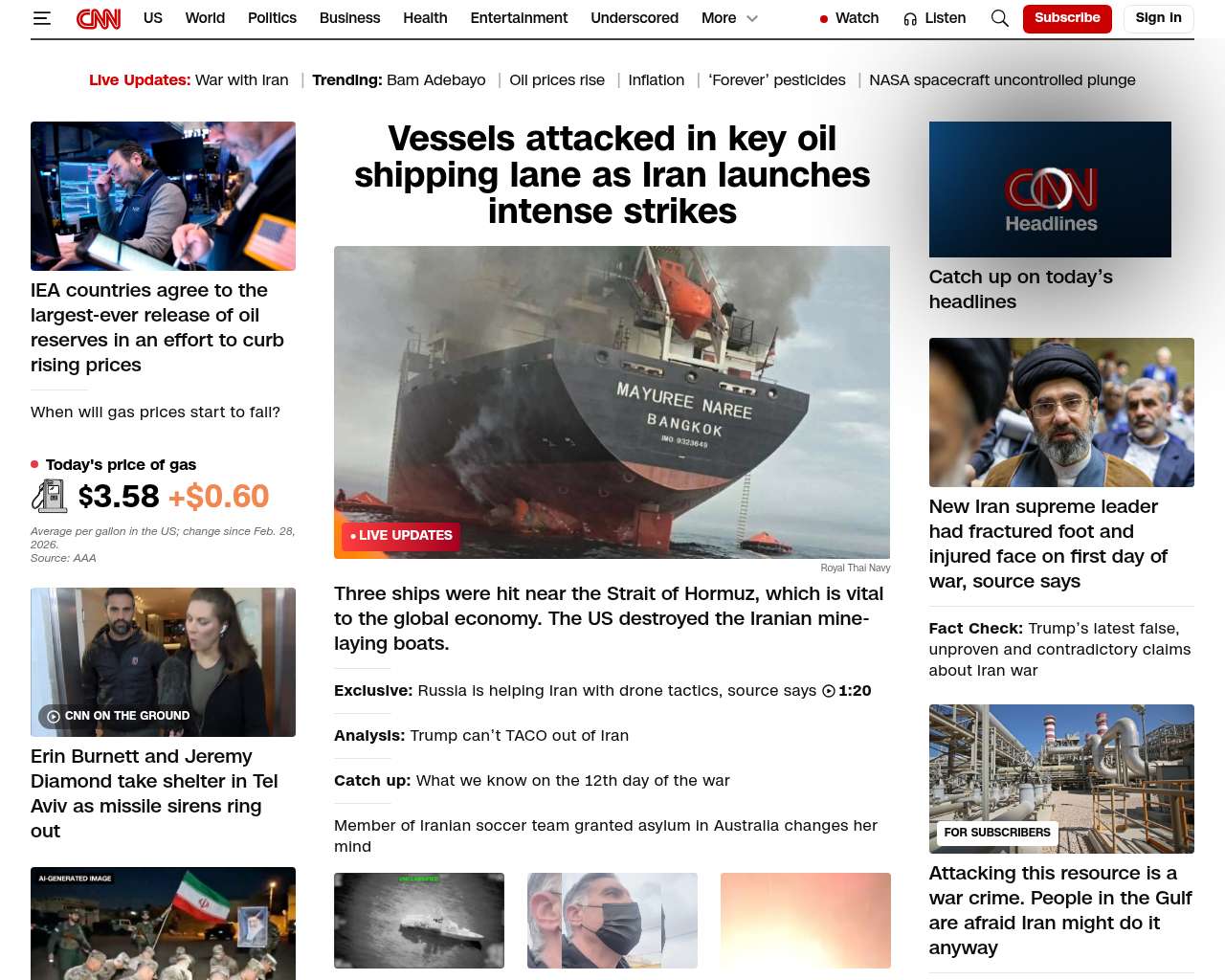This screenshot has width=1225, height=980.
Task: Open the For Subscribers refinery image
Action: click(1061, 779)
